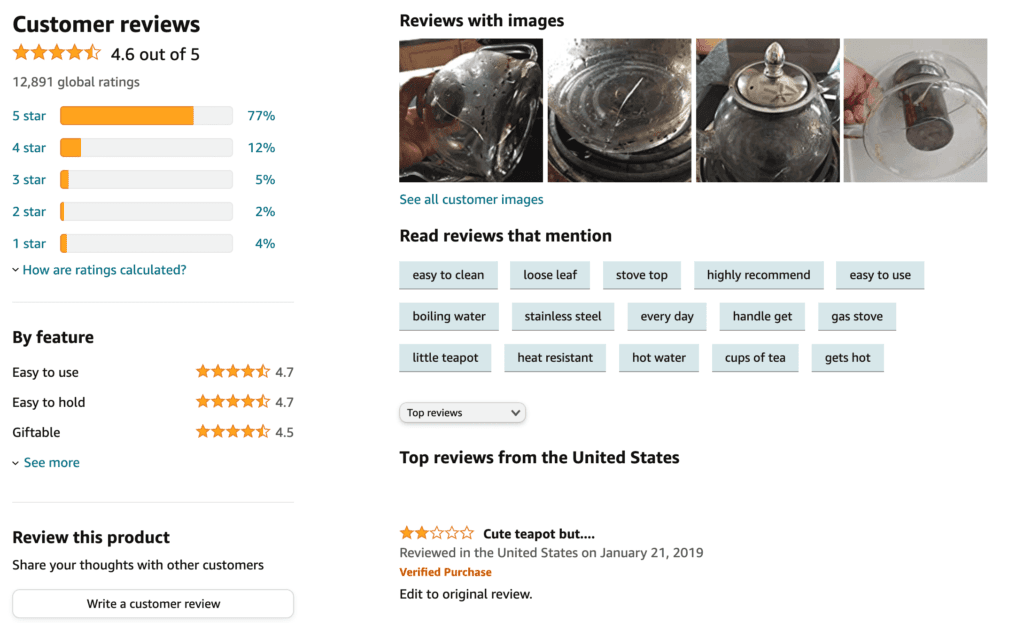1024x623 pixels.
Task: Open 'See all customer images'
Action: coord(471,199)
